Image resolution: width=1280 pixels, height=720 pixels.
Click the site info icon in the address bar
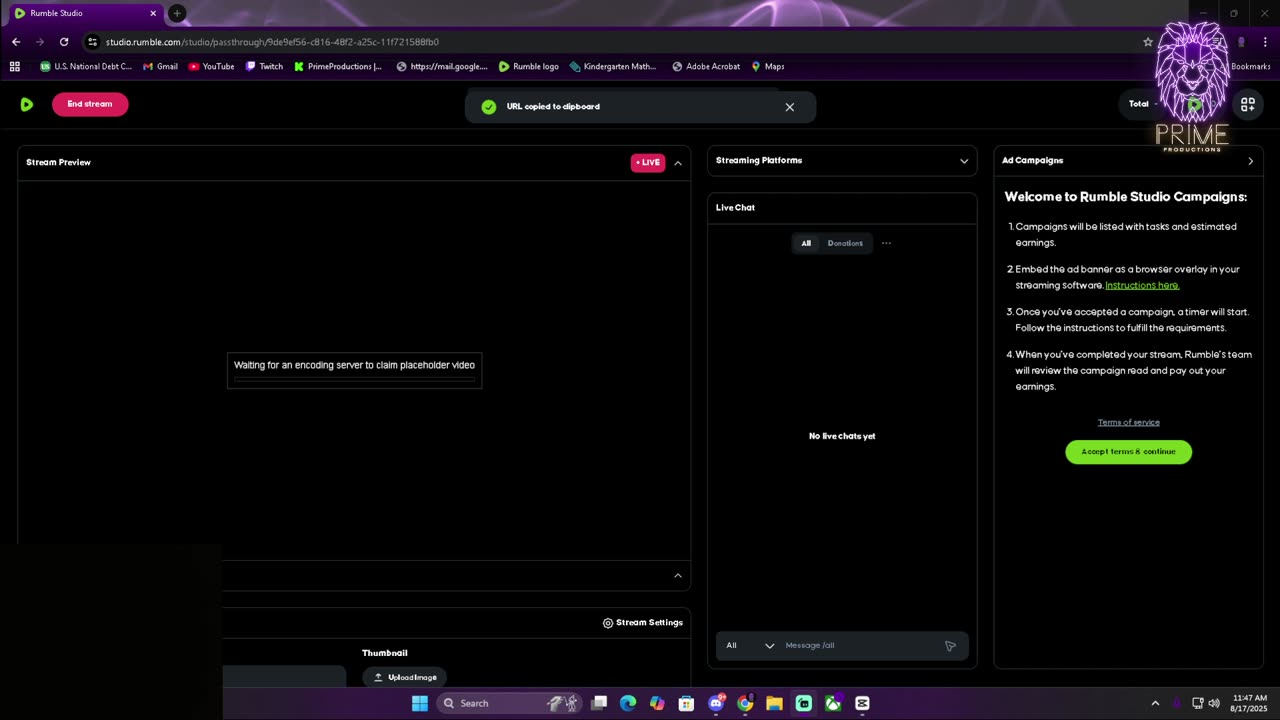(x=93, y=42)
